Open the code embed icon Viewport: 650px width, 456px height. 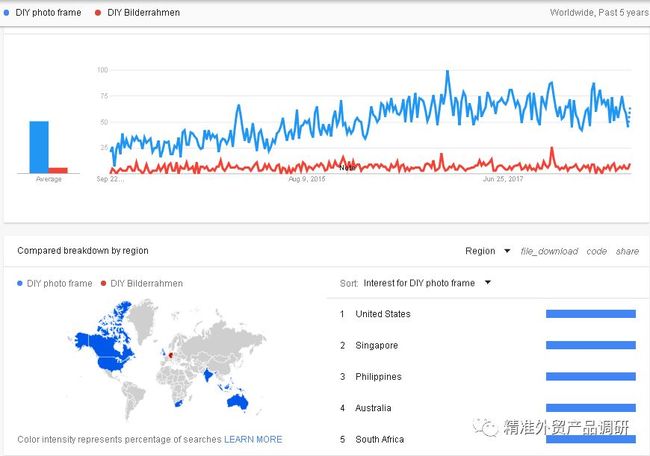[597, 251]
